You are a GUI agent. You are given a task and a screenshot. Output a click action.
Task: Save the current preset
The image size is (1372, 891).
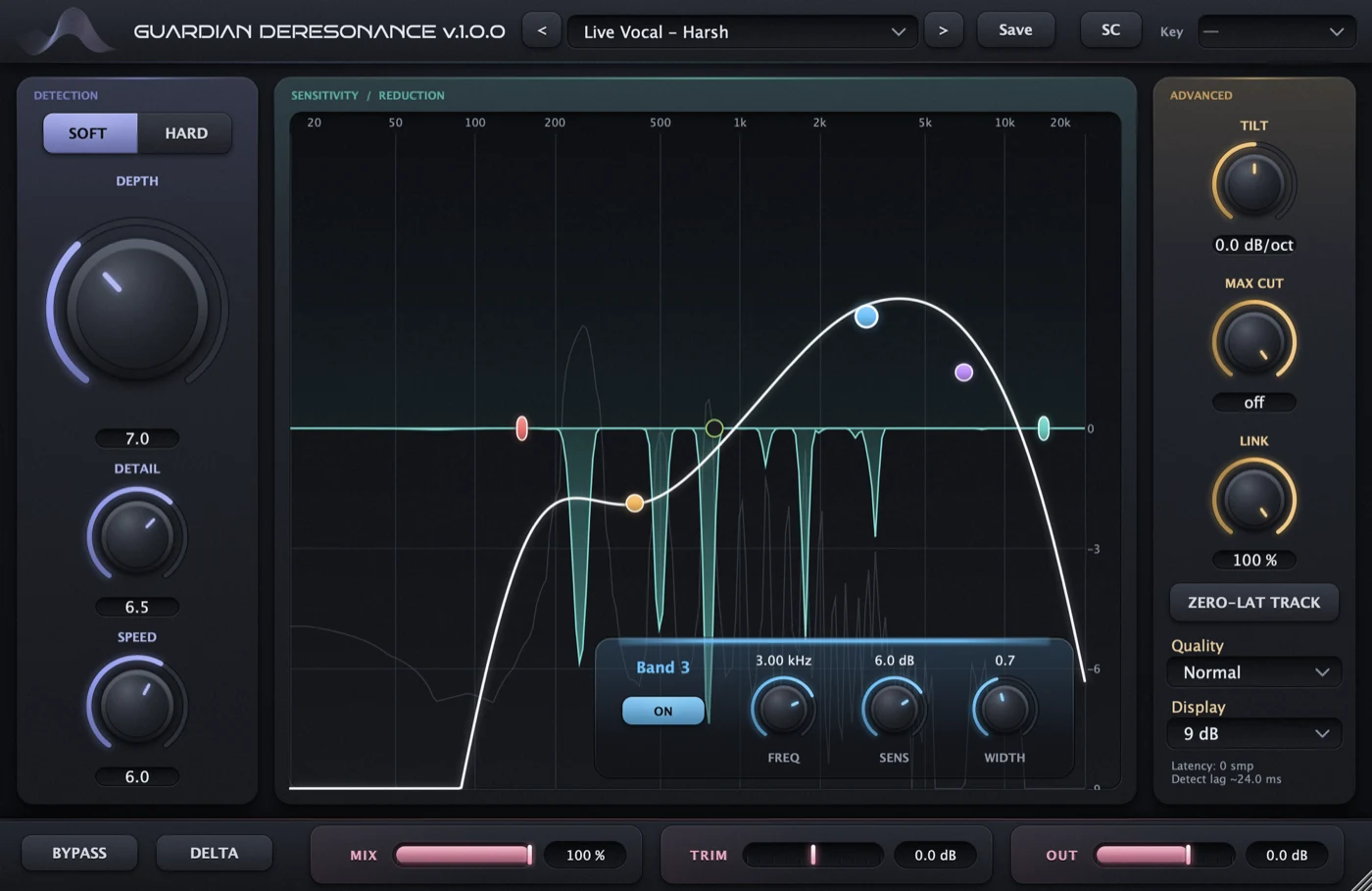pos(1015,30)
